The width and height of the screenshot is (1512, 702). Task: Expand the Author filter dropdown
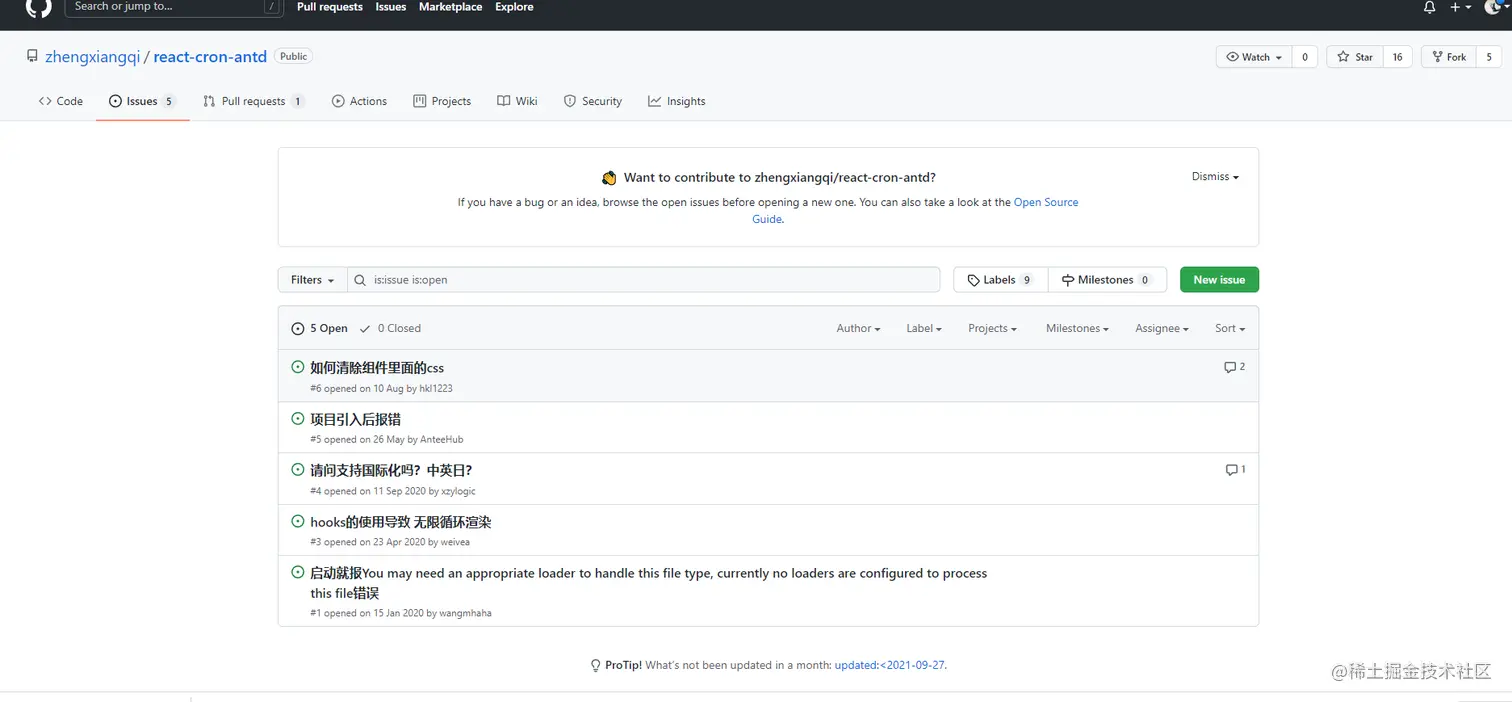858,328
